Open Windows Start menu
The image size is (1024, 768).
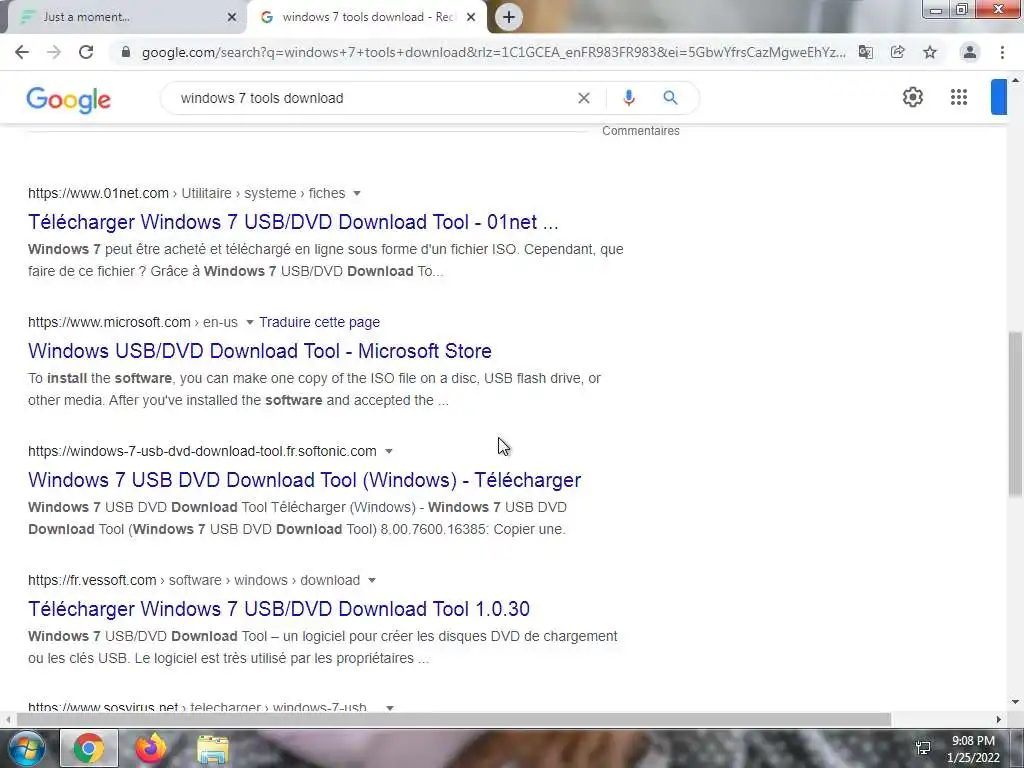pyautogui.click(x=26, y=748)
